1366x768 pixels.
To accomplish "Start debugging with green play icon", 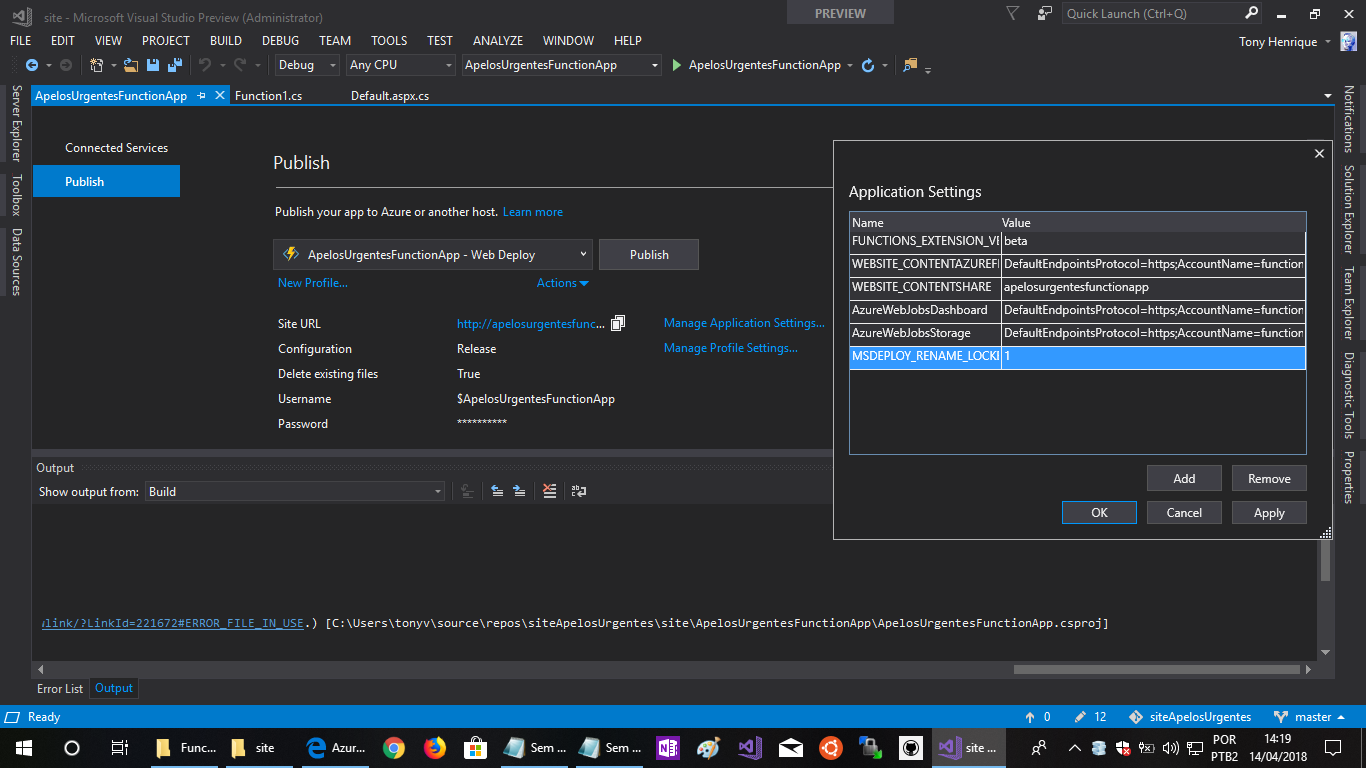I will point(677,65).
